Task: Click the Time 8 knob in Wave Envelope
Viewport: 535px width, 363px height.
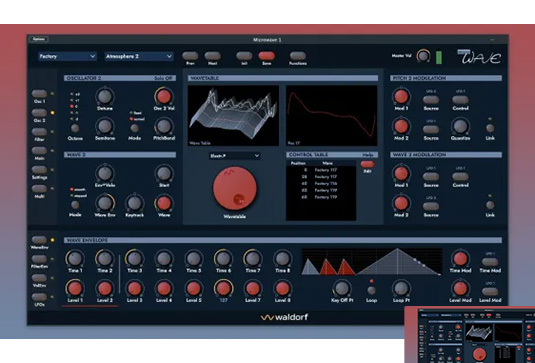Action: (x=283, y=259)
